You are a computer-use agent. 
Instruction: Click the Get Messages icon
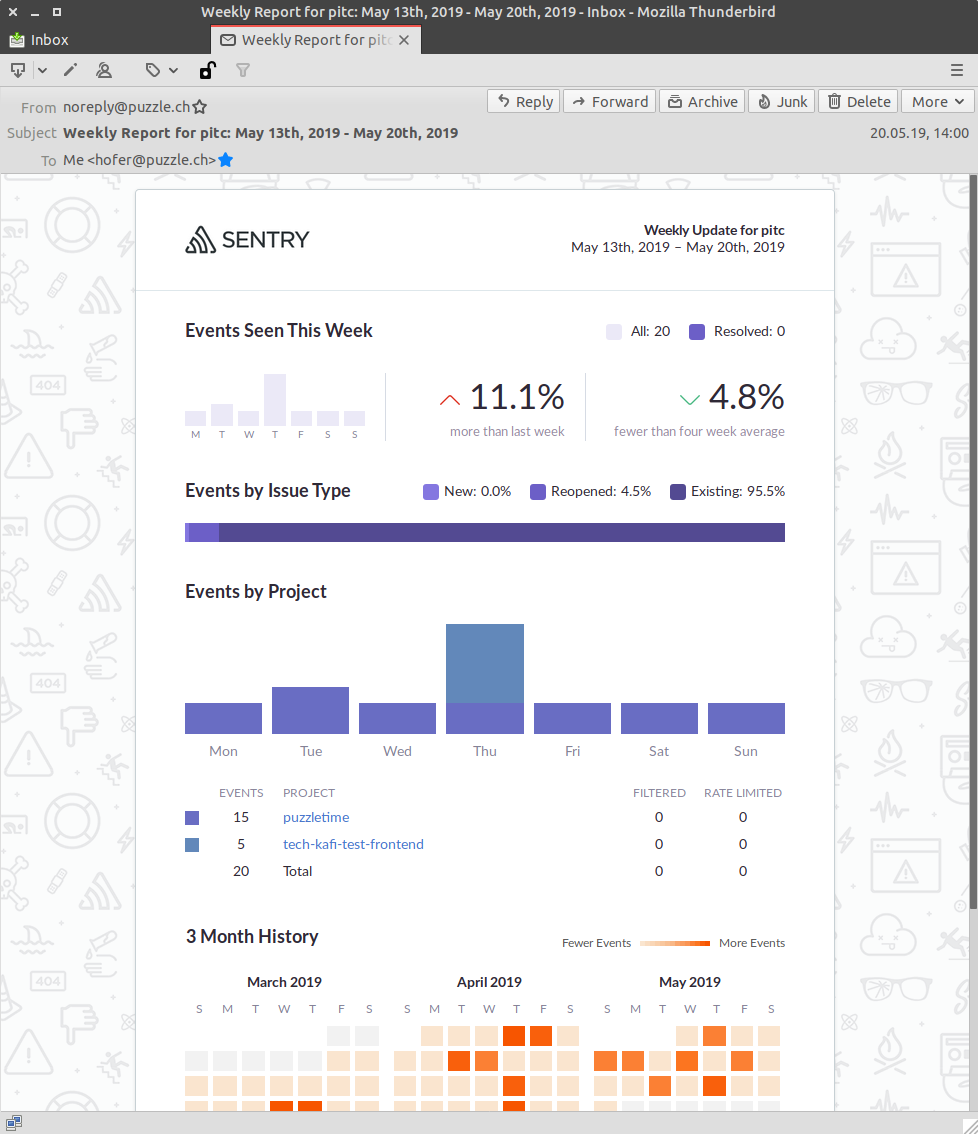coord(18,70)
